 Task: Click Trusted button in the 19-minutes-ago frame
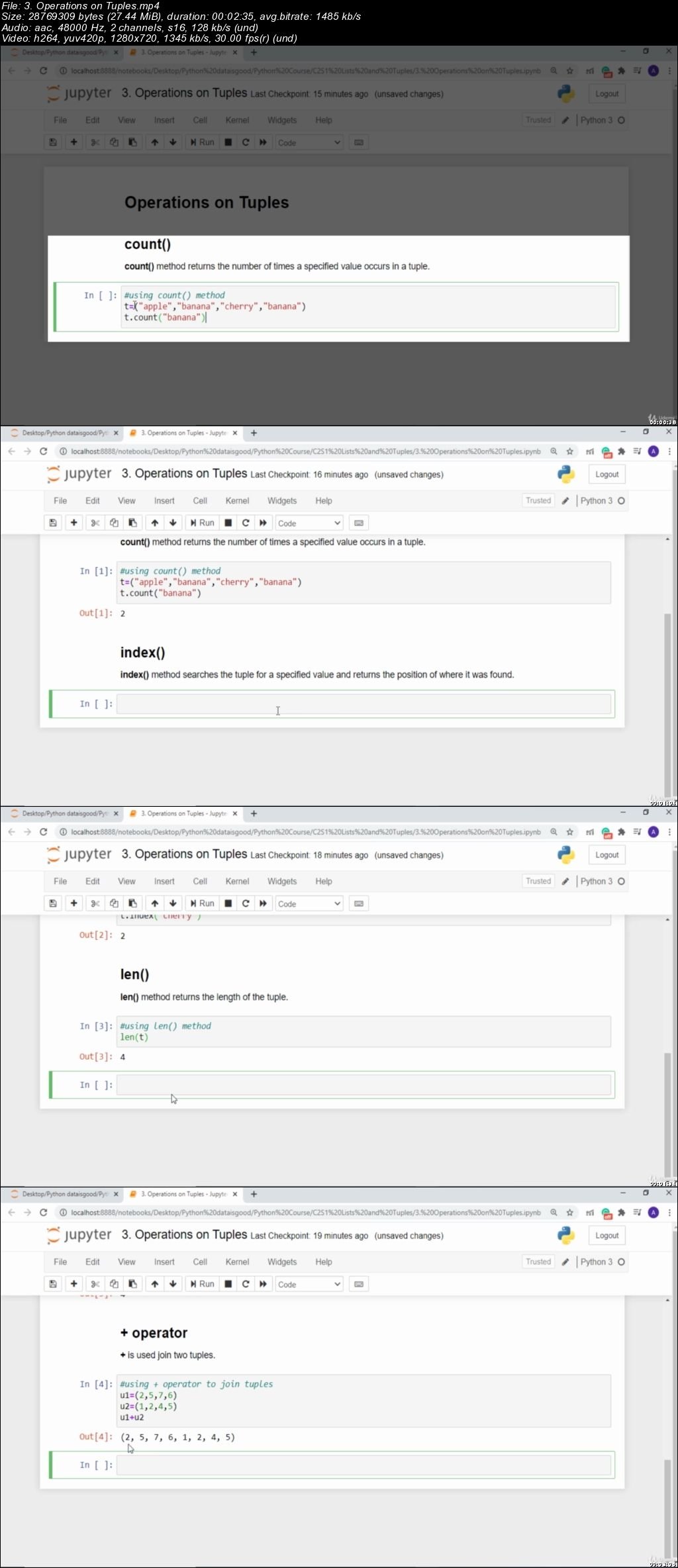tap(538, 1262)
